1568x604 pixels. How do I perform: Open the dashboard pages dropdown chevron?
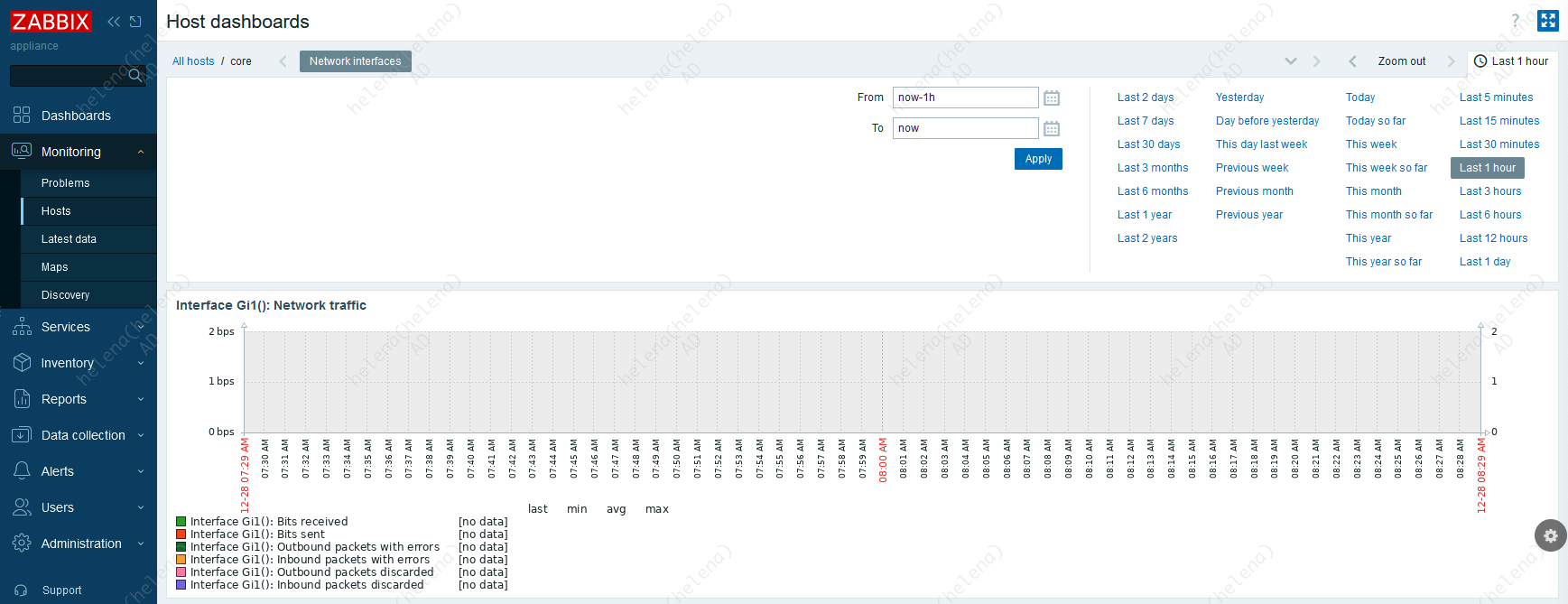coord(1291,61)
